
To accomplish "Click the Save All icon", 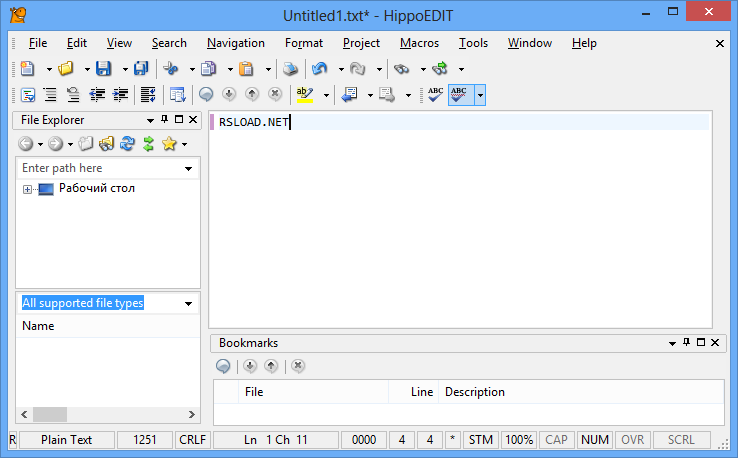I will coord(141,69).
